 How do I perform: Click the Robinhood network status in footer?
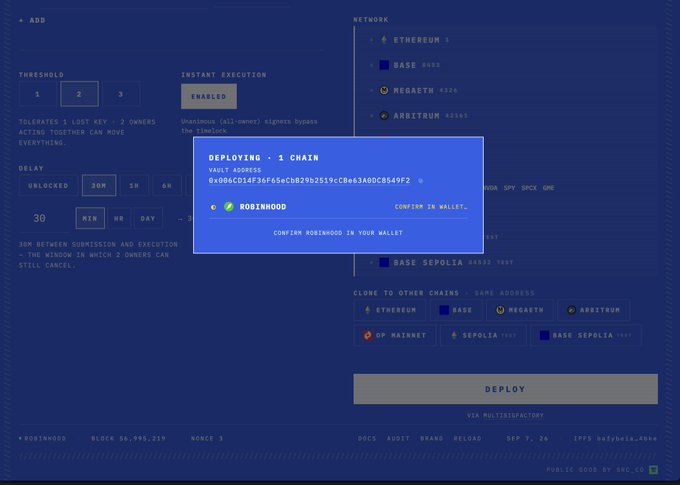(42, 439)
